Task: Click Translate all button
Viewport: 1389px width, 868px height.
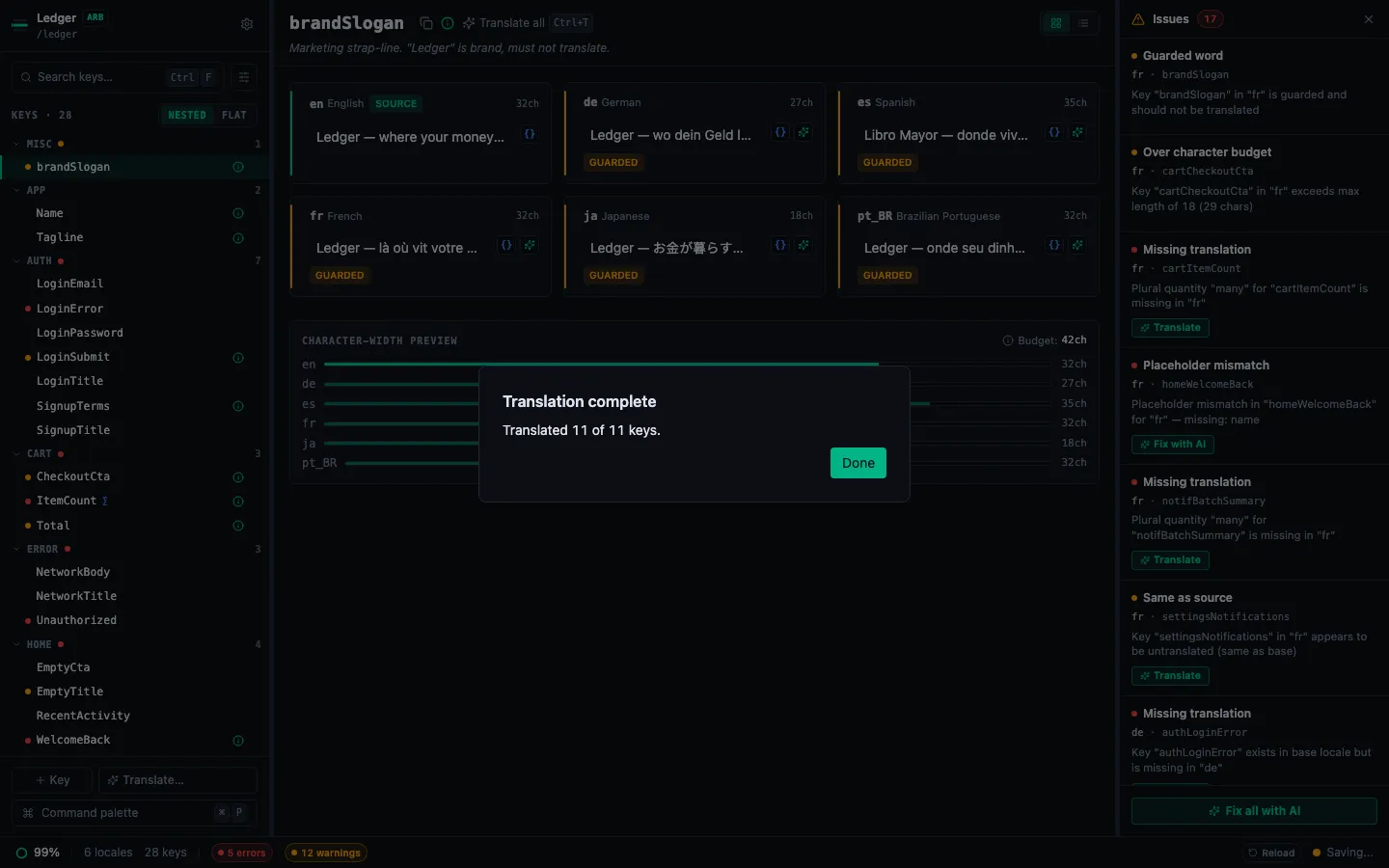Action: click(527, 23)
